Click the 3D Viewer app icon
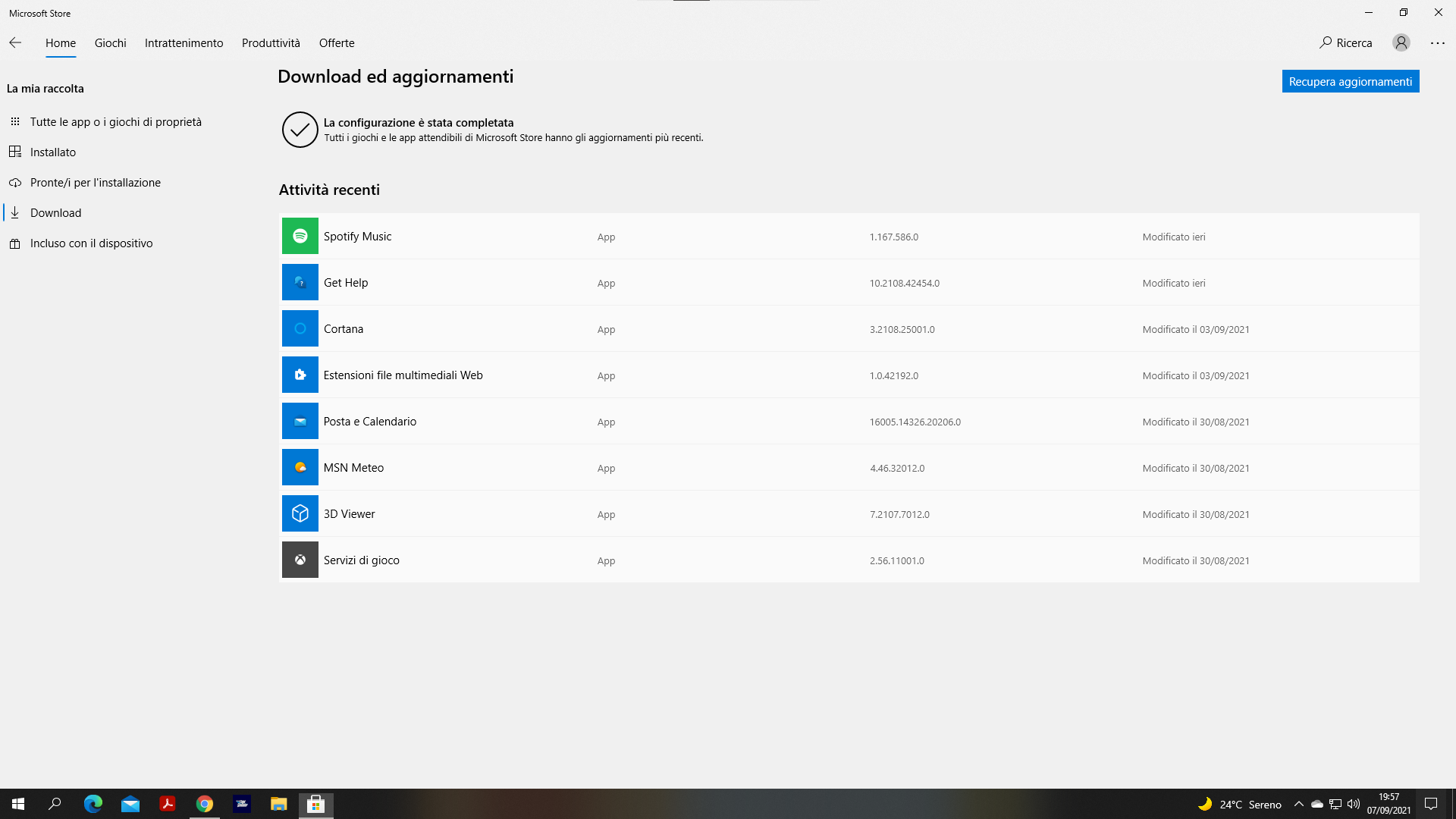This screenshot has width=1456, height=819. coord(300,513)
